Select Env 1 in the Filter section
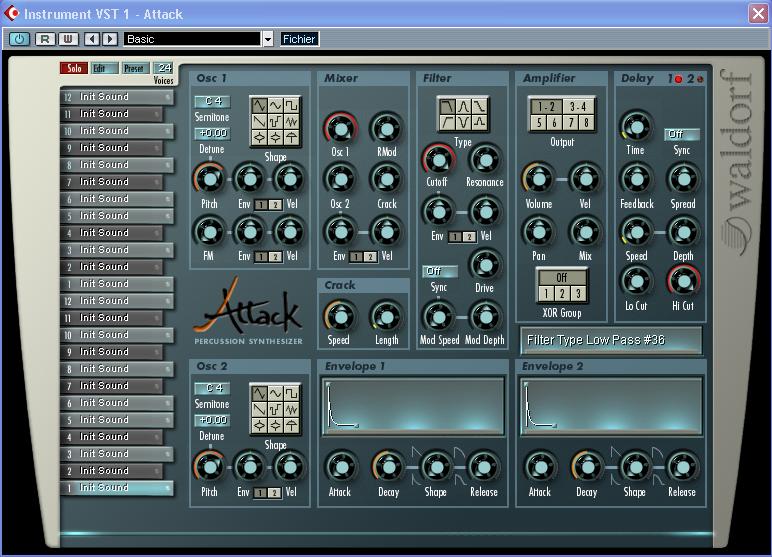This screenshot has width=772, height=557. click(x=455, y=237)
